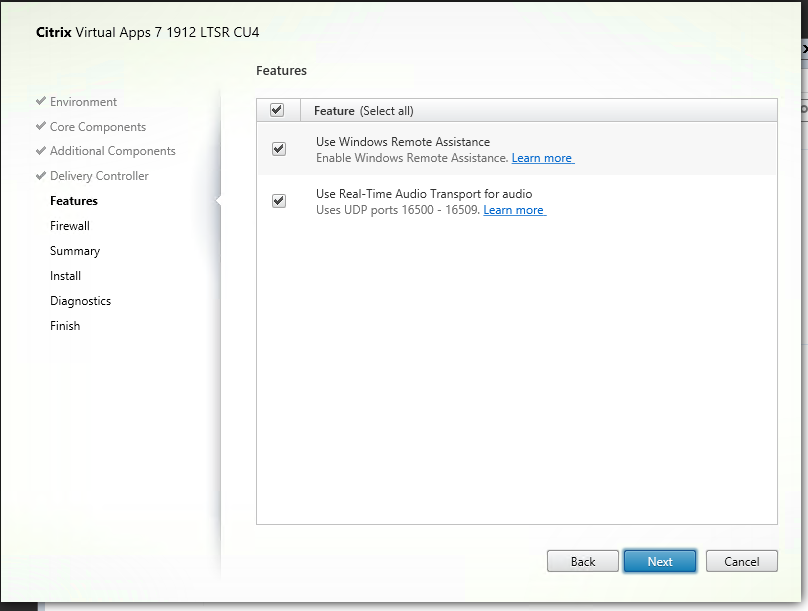Screen dimensions: 808x611
Task: Click the Core Components checkmark icon
Action: click(41, 126)
